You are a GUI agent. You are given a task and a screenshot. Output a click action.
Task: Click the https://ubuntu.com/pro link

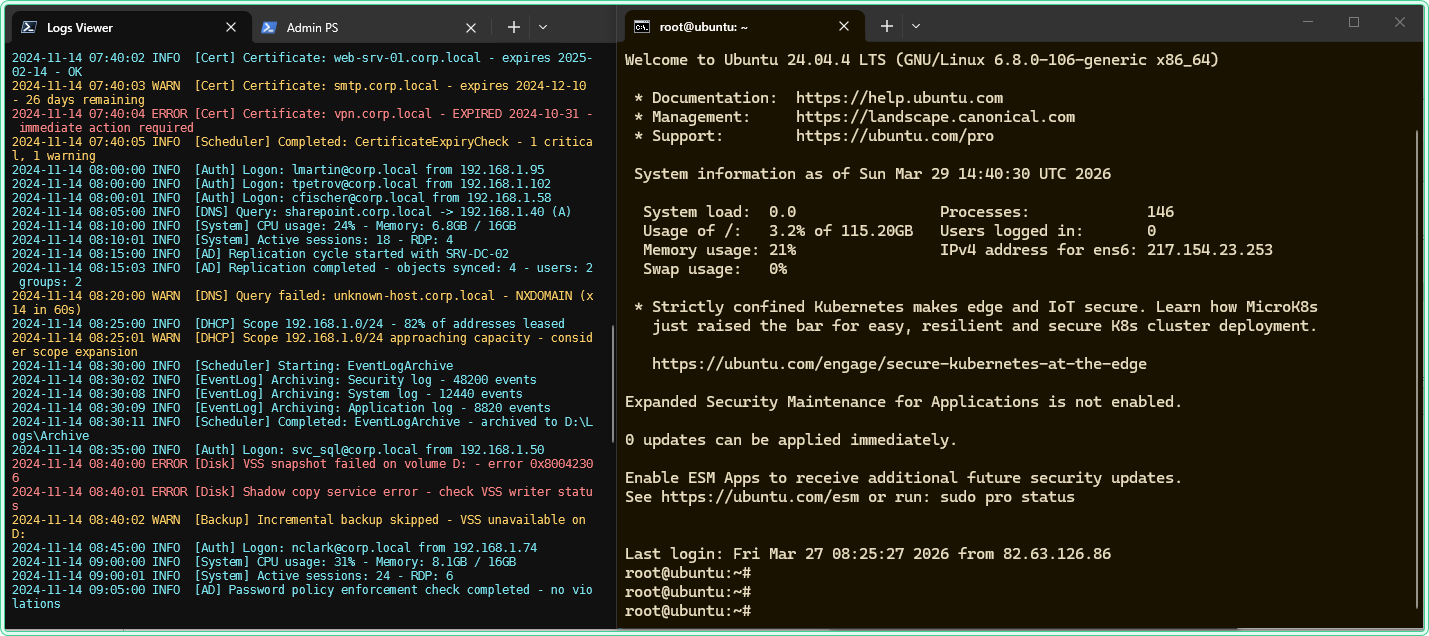pos(895,136)
